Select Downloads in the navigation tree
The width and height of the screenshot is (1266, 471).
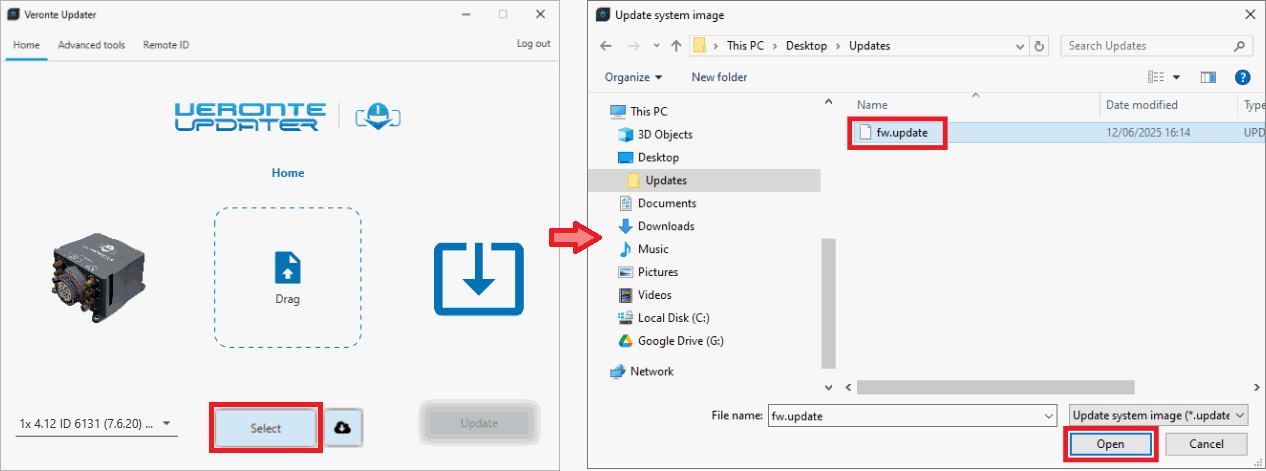[666, 226]
